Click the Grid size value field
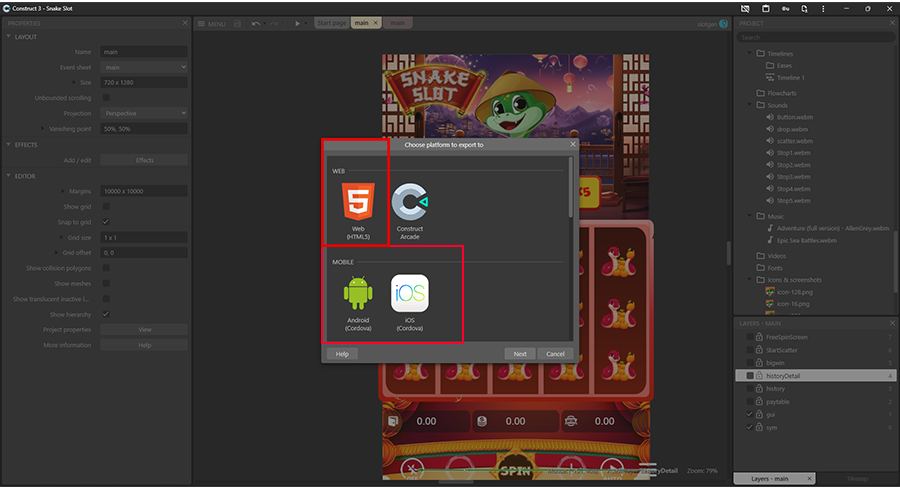This screenshot has width=900, height=489. (143, 237)
